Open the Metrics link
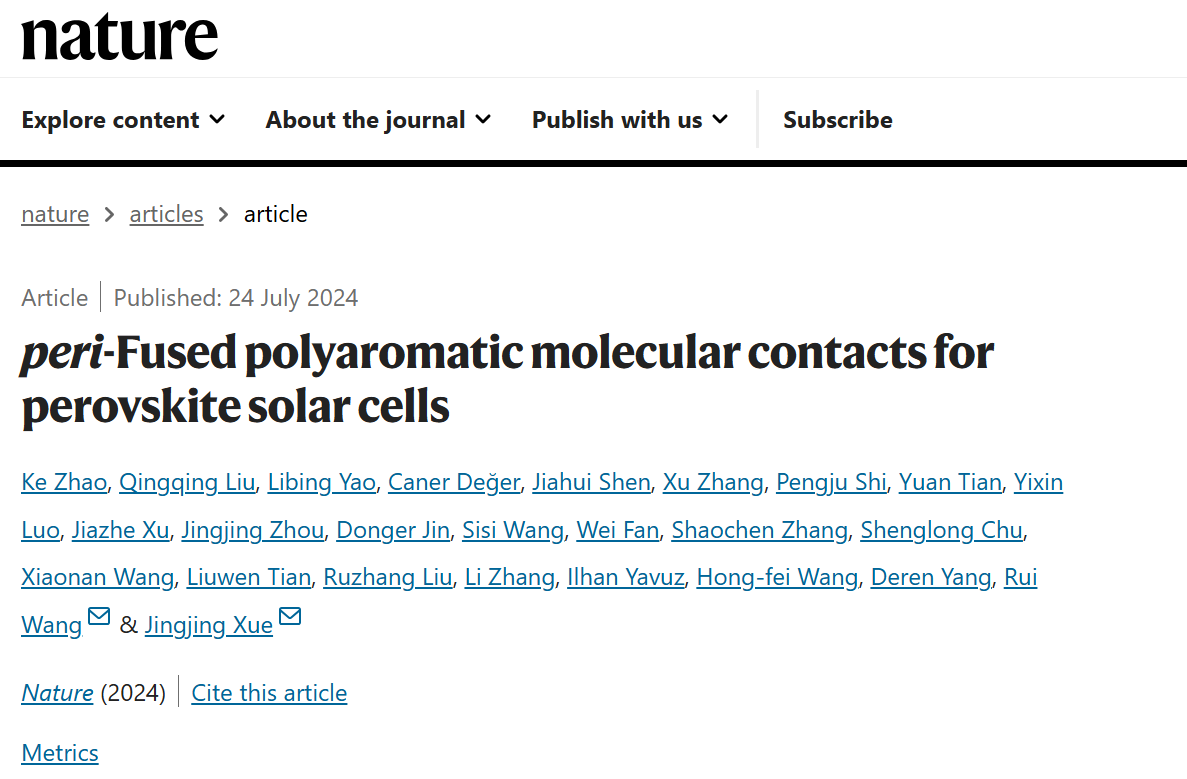This screenshot has width=1187, height=779. pyautogui.click(x=60, y=753)
